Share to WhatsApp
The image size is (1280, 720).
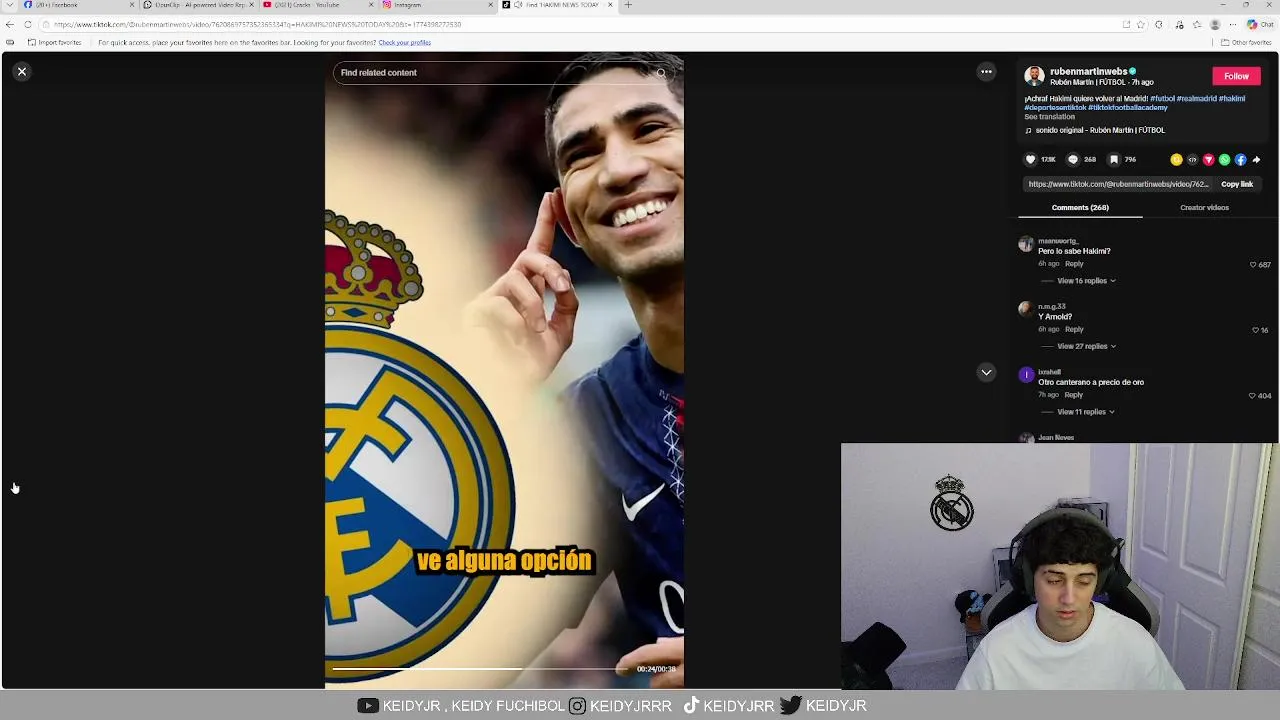point(1224,159)
